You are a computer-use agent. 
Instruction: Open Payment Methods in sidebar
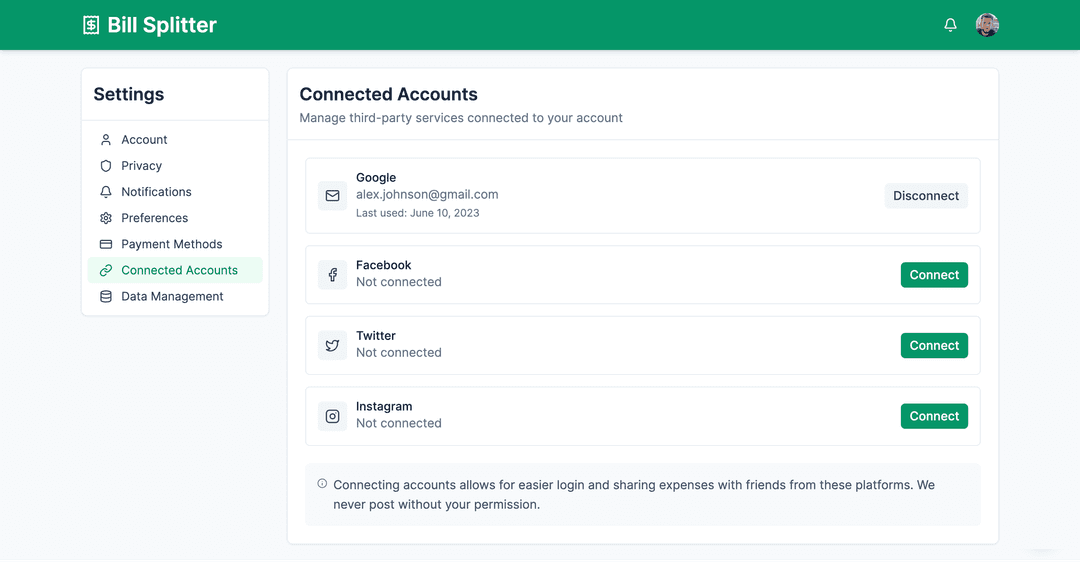tap(171, 244)
